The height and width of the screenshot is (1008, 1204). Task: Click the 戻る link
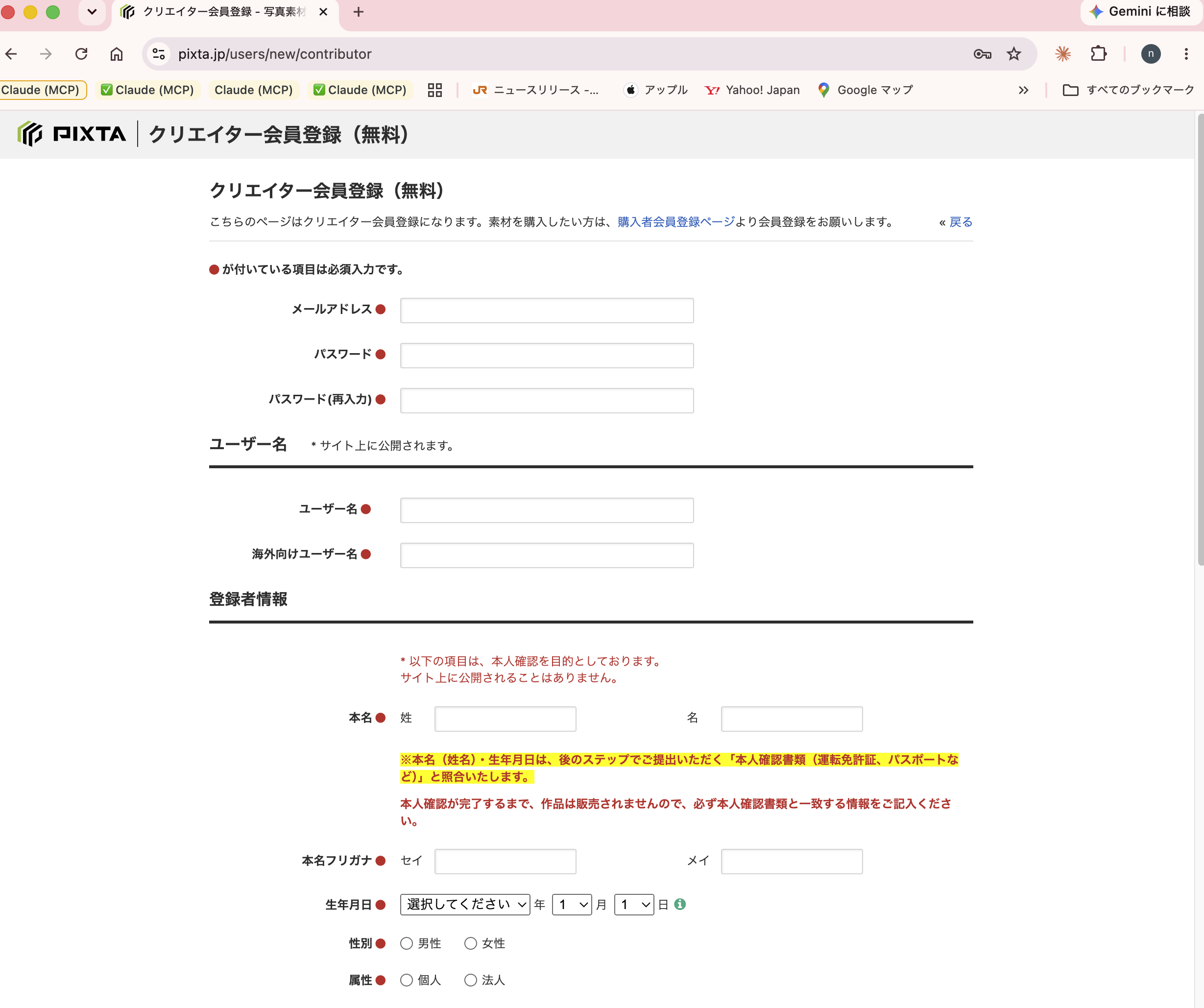(x=961, y=222)
